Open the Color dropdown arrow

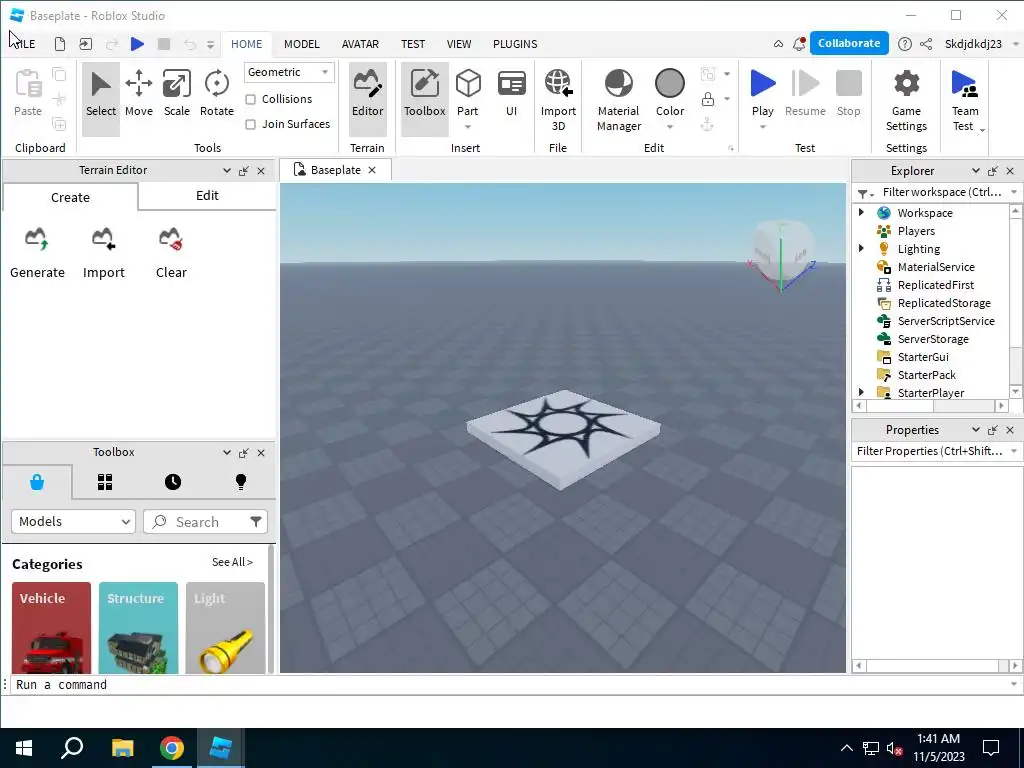669,127
